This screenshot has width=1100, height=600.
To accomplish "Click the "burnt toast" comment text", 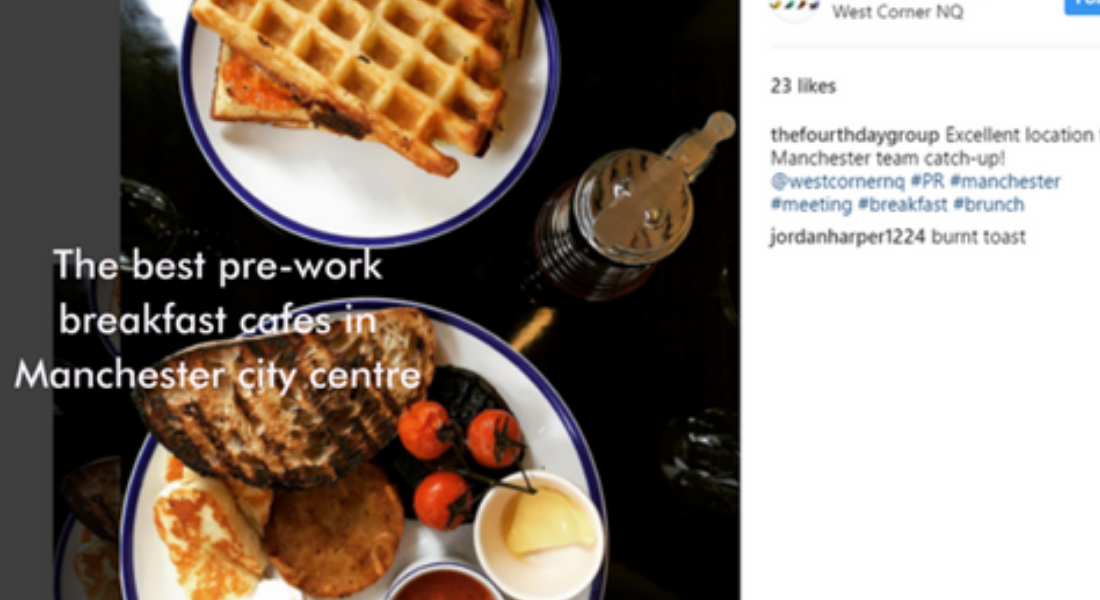I will pos(978,237).
